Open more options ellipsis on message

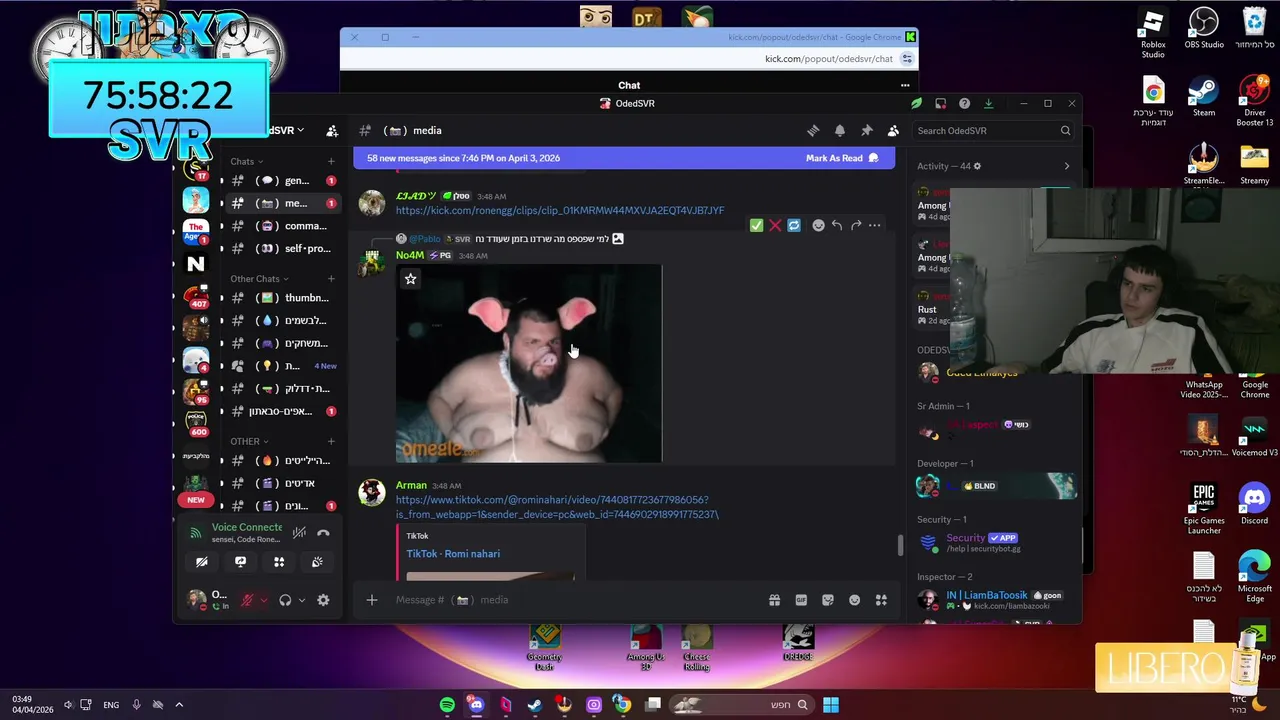coord(875,225)
